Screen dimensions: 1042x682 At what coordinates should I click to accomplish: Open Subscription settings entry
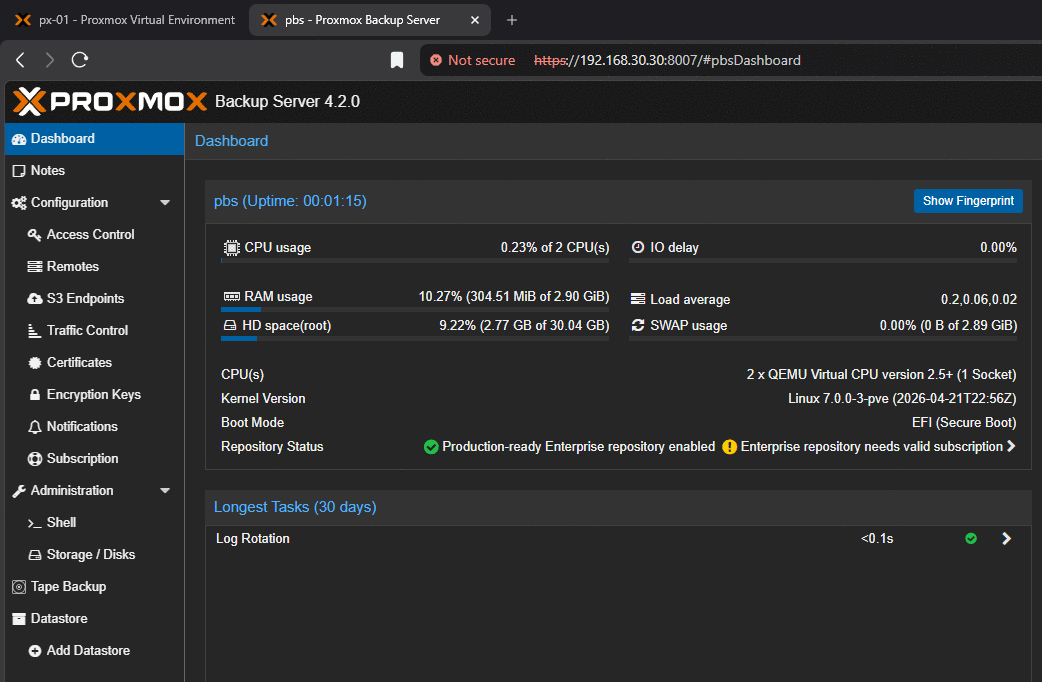(x=94, y=459)
